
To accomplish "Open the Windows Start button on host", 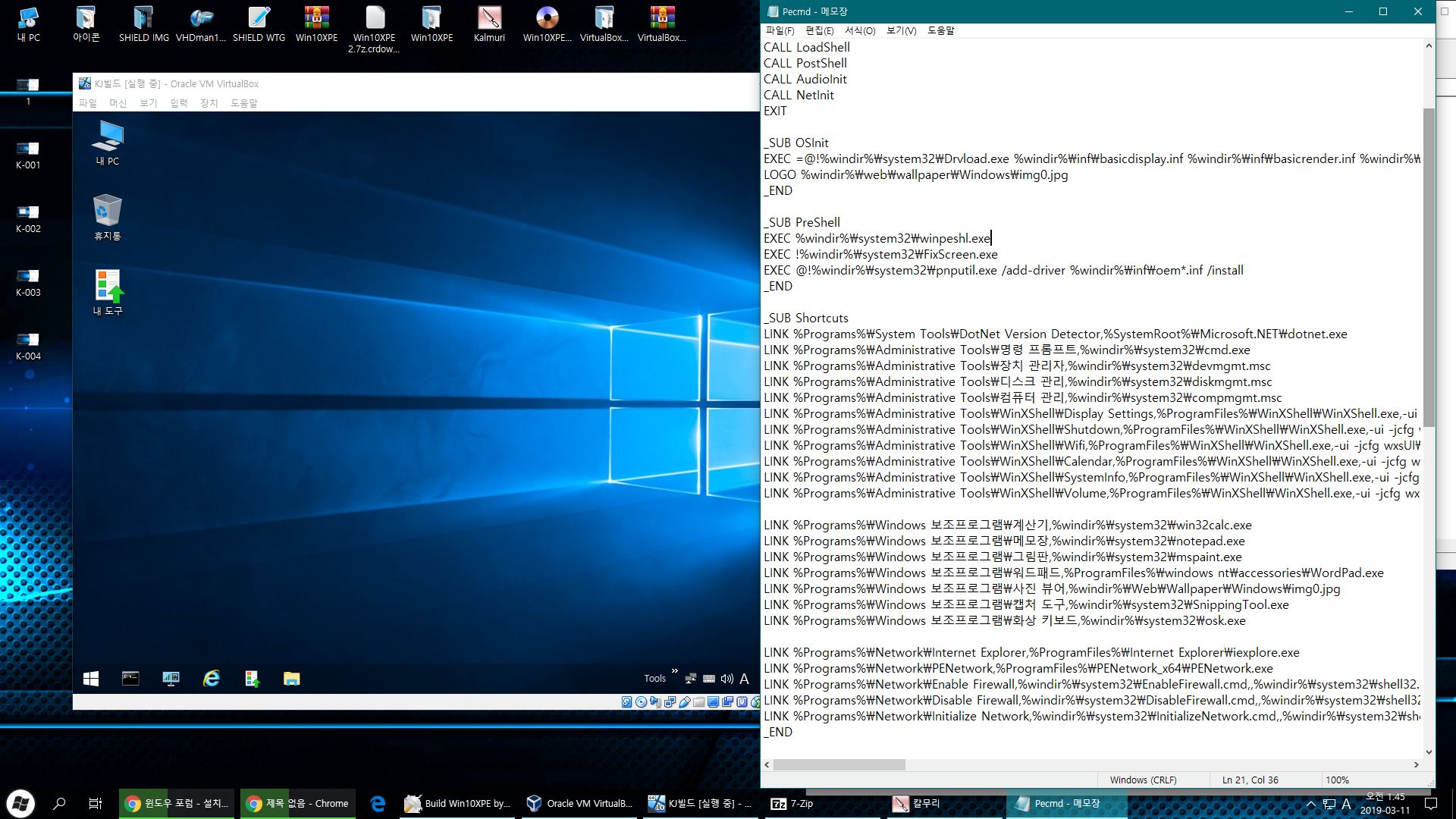I will click(20, 803).
